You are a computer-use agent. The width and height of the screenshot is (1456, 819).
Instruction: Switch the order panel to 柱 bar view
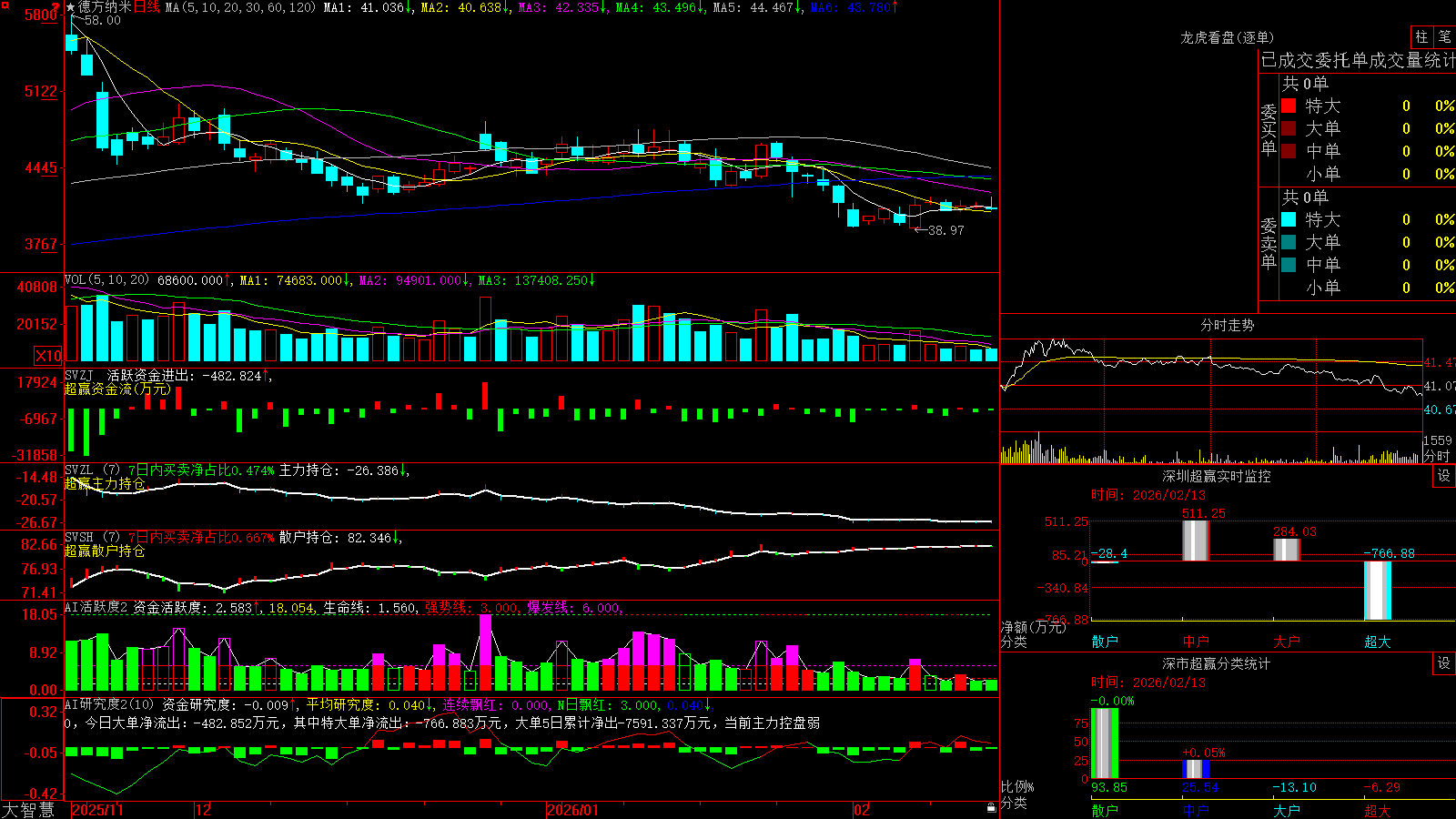(x=1421, y=37)
